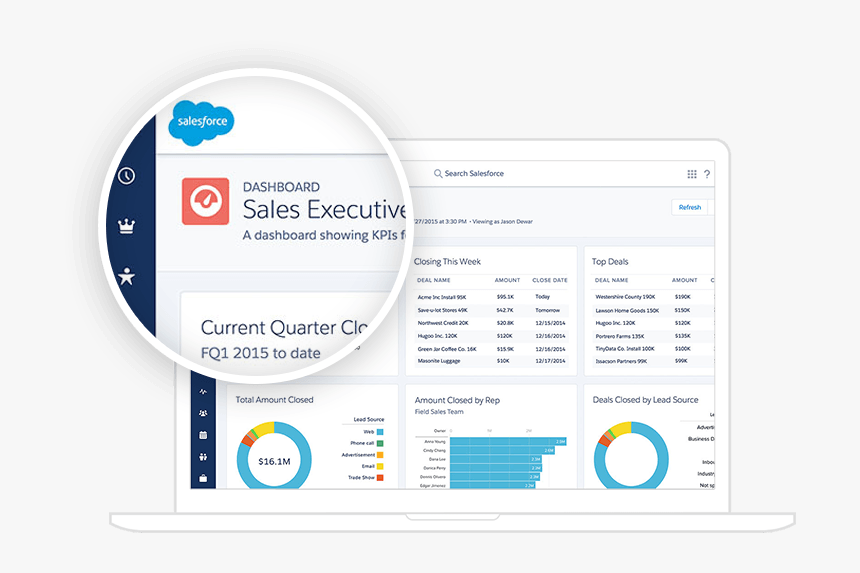The image size is (860, 573).
Task: Open Hugoo Inc. 120K in Closing This Week
Action: (437, 336)
